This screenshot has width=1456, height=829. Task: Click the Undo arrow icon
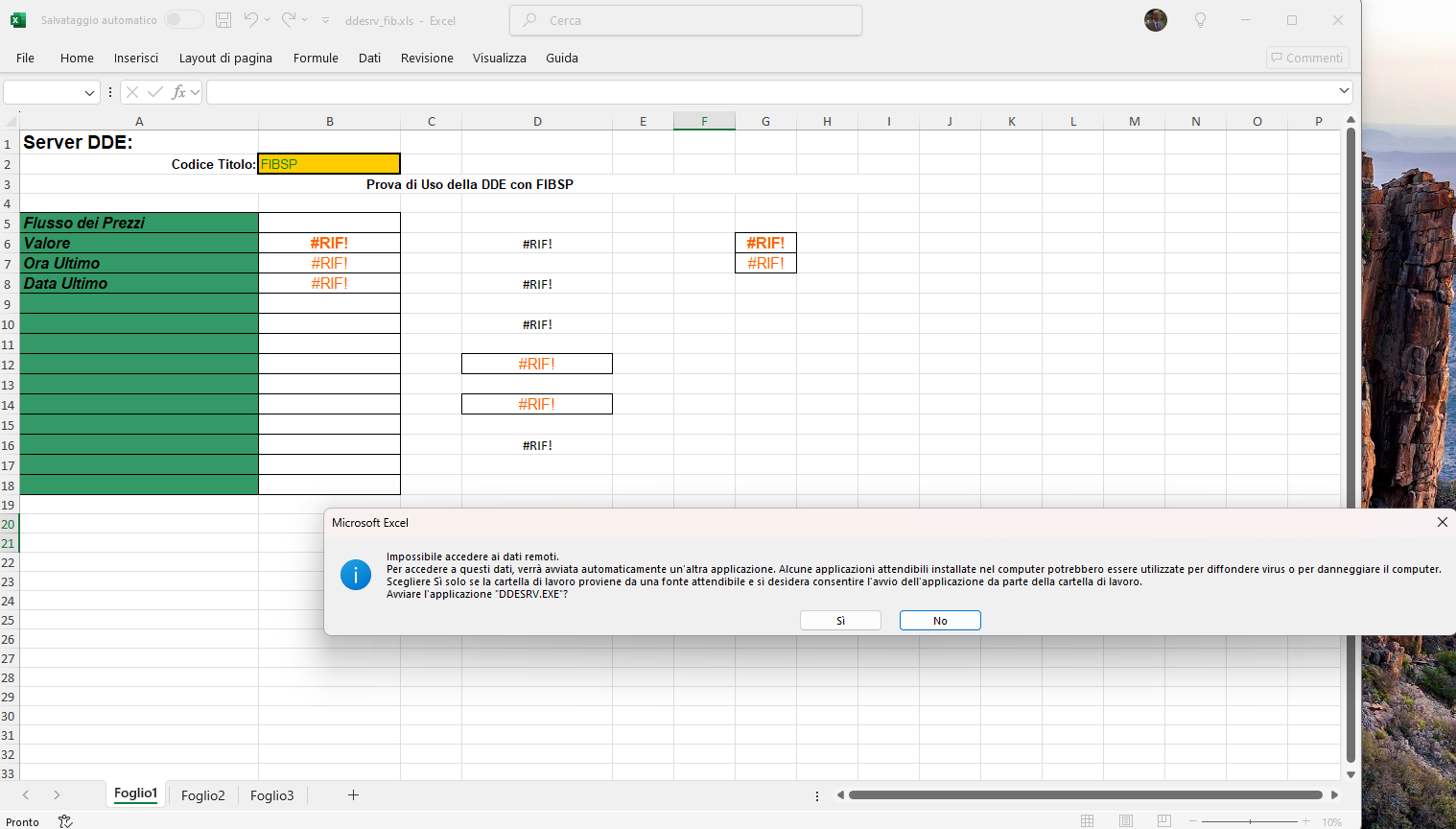click(x=250, y=19)
